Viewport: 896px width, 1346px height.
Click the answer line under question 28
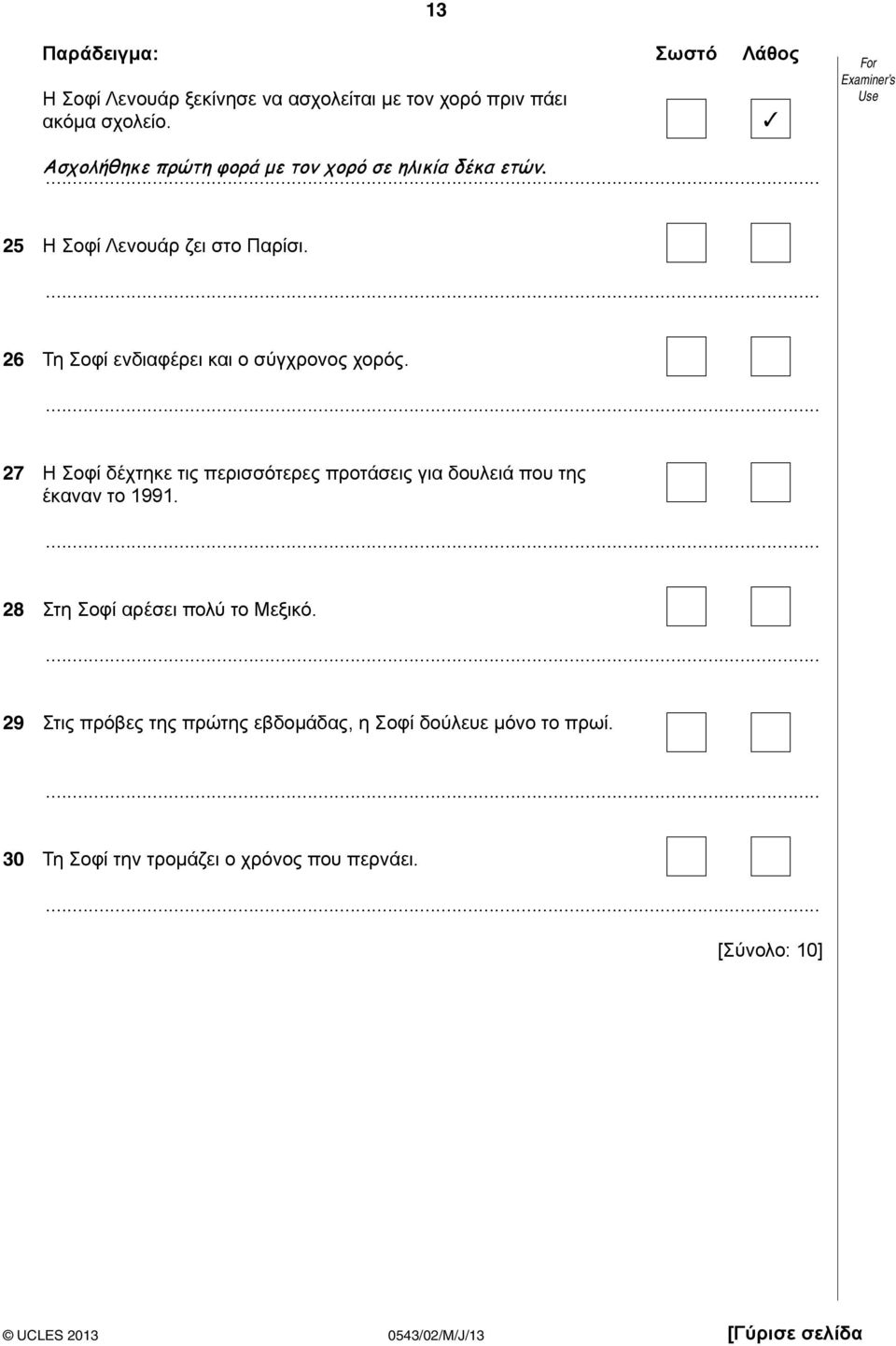[x=431, y=657]
